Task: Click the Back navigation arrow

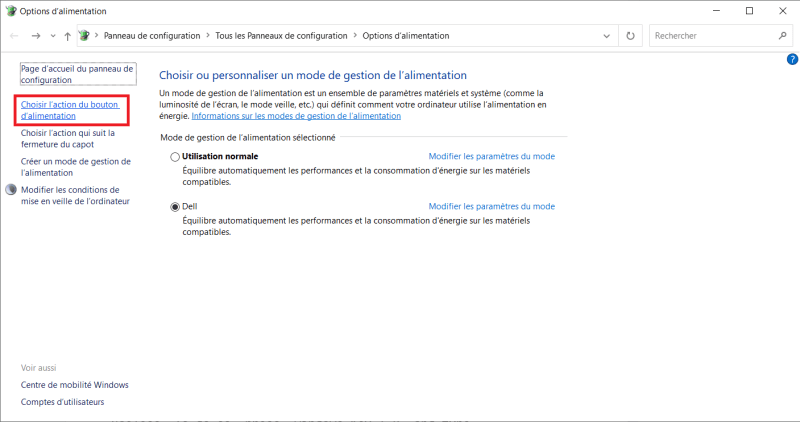Action: [14, 36]
